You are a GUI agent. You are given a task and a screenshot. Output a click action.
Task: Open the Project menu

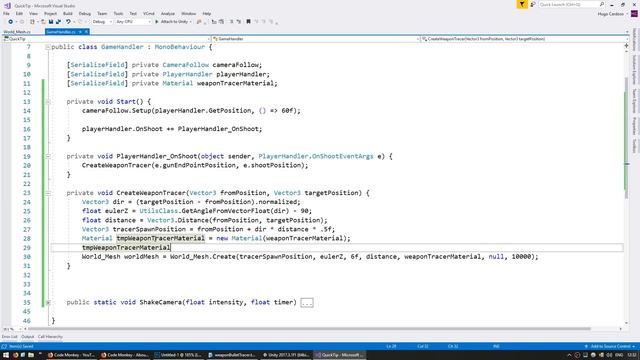(50, 13)
